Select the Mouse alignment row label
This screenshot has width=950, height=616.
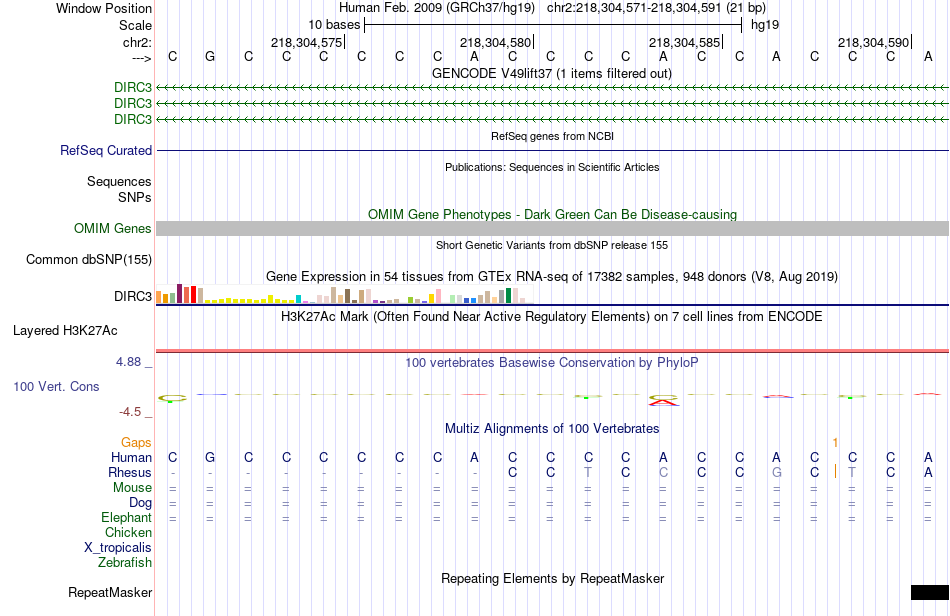point(133,488)
